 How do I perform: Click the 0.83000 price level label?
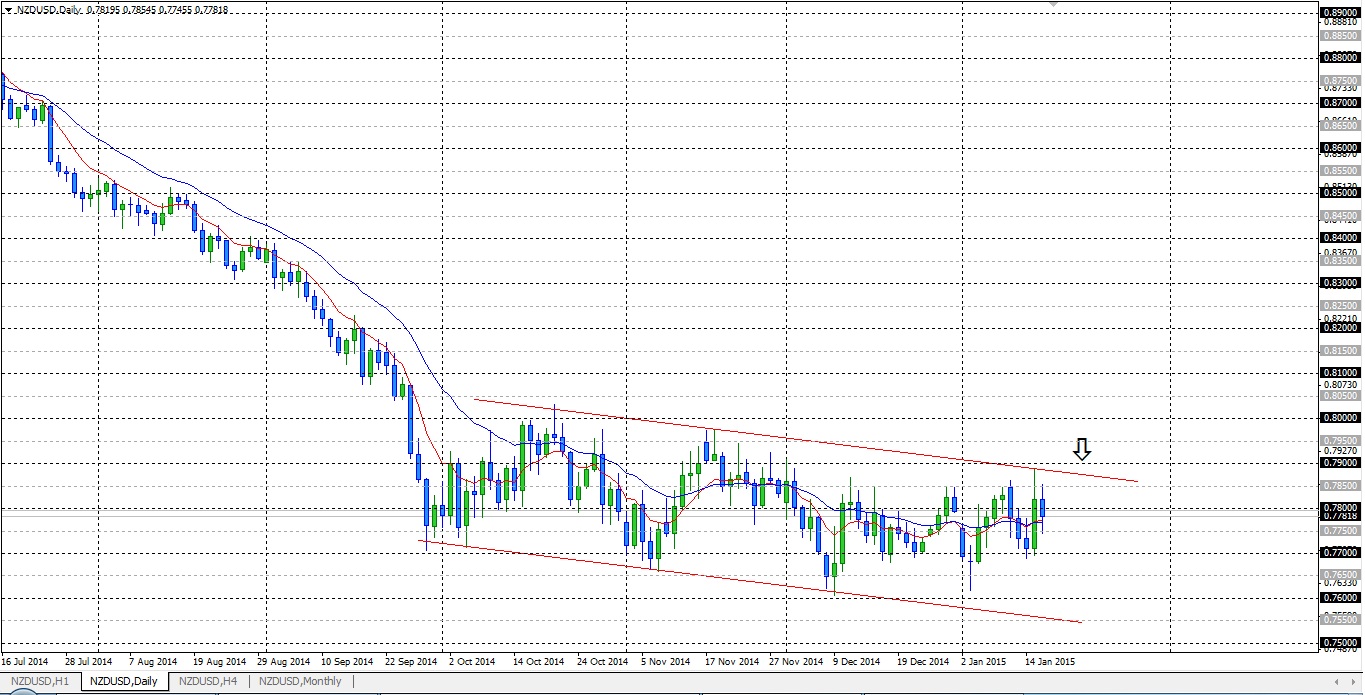tap(1340, 282)
